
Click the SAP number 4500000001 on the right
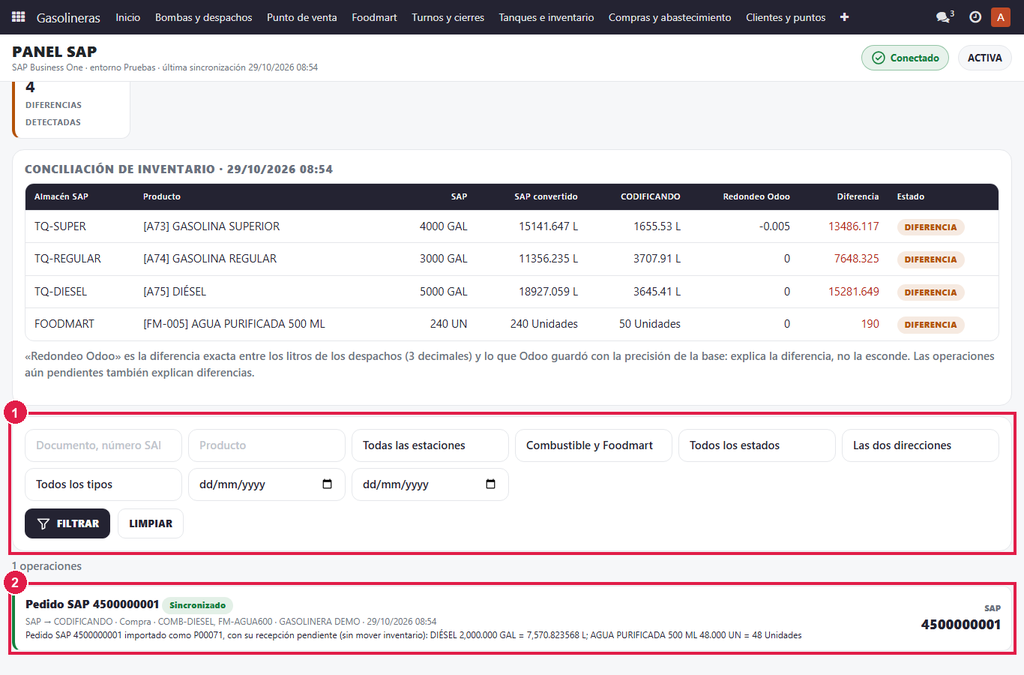pyautogui.click(x=961, y=625)
